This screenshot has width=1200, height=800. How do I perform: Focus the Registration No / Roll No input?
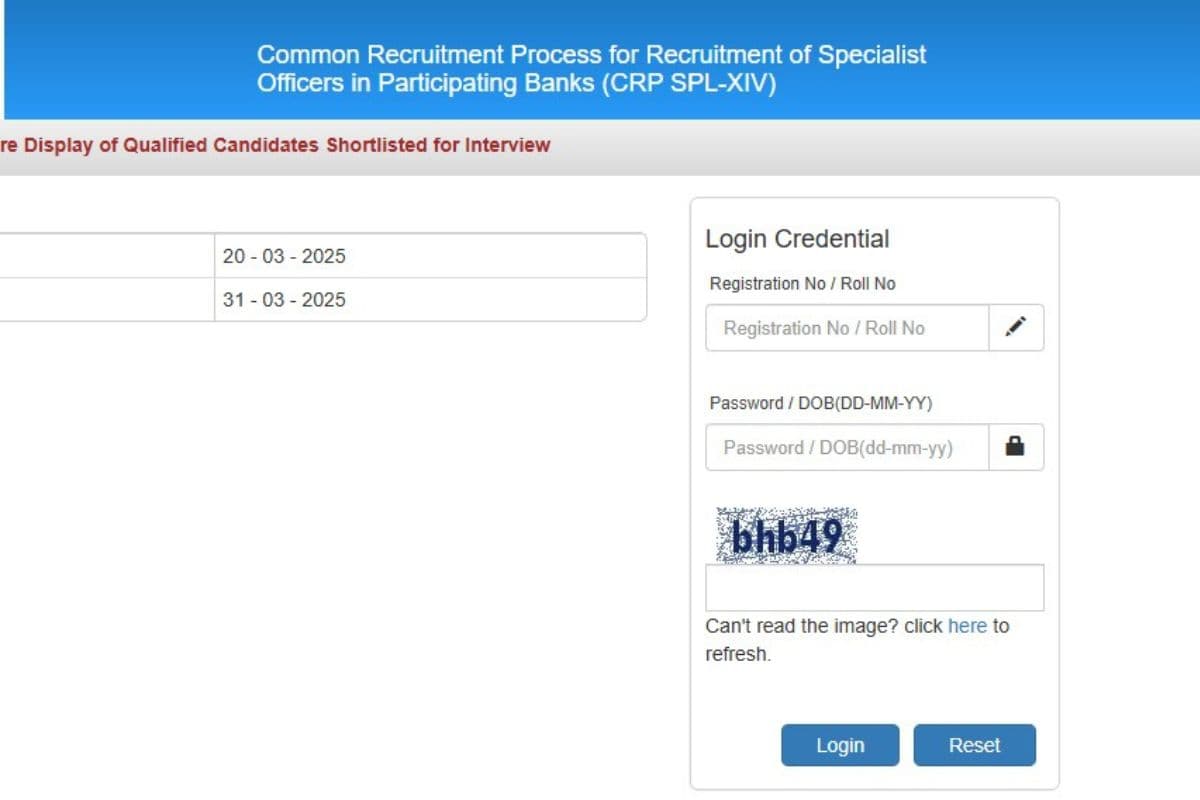tap(847, 328)
